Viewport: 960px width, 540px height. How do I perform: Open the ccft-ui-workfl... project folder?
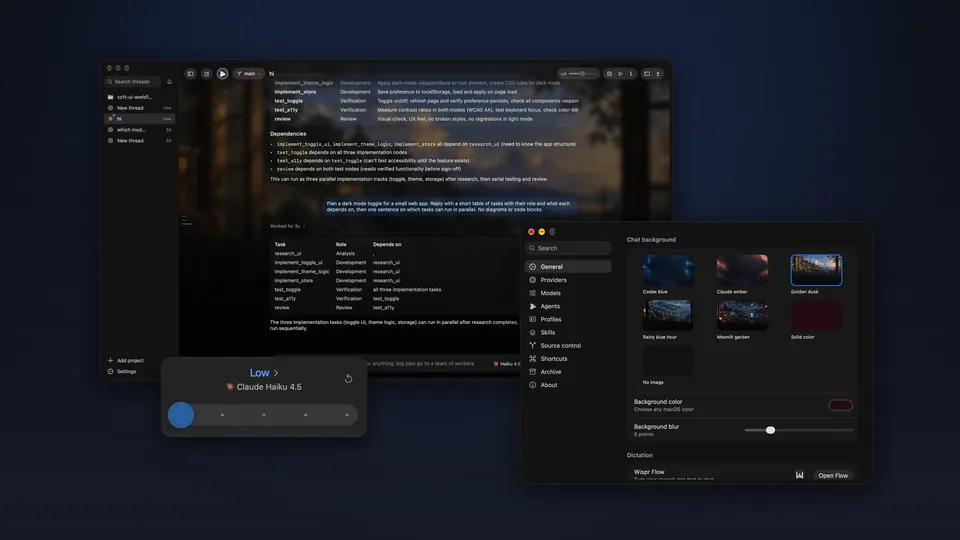[x=139, y=97]
